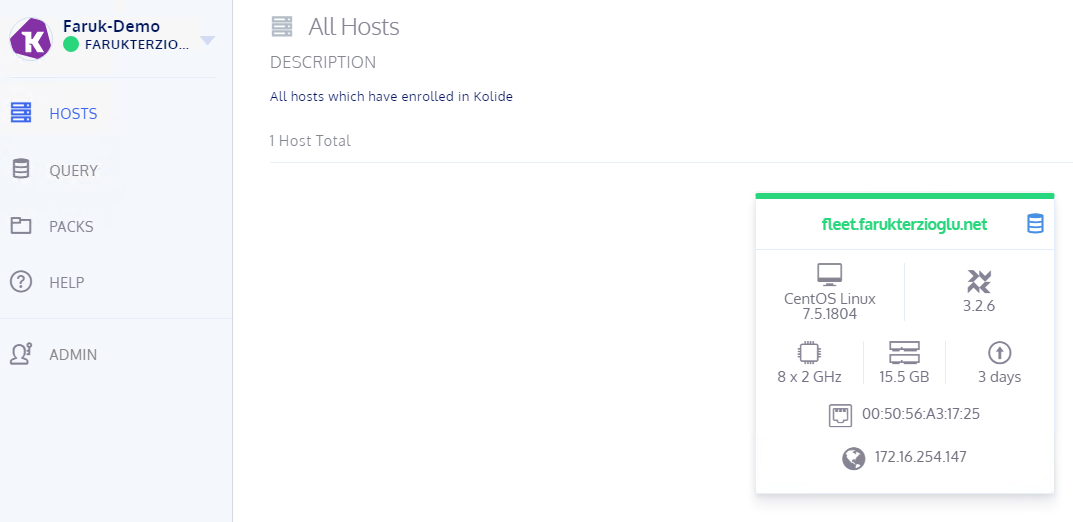Query this host using blue database icon

pyautogui.click(x=1035, y=224)
